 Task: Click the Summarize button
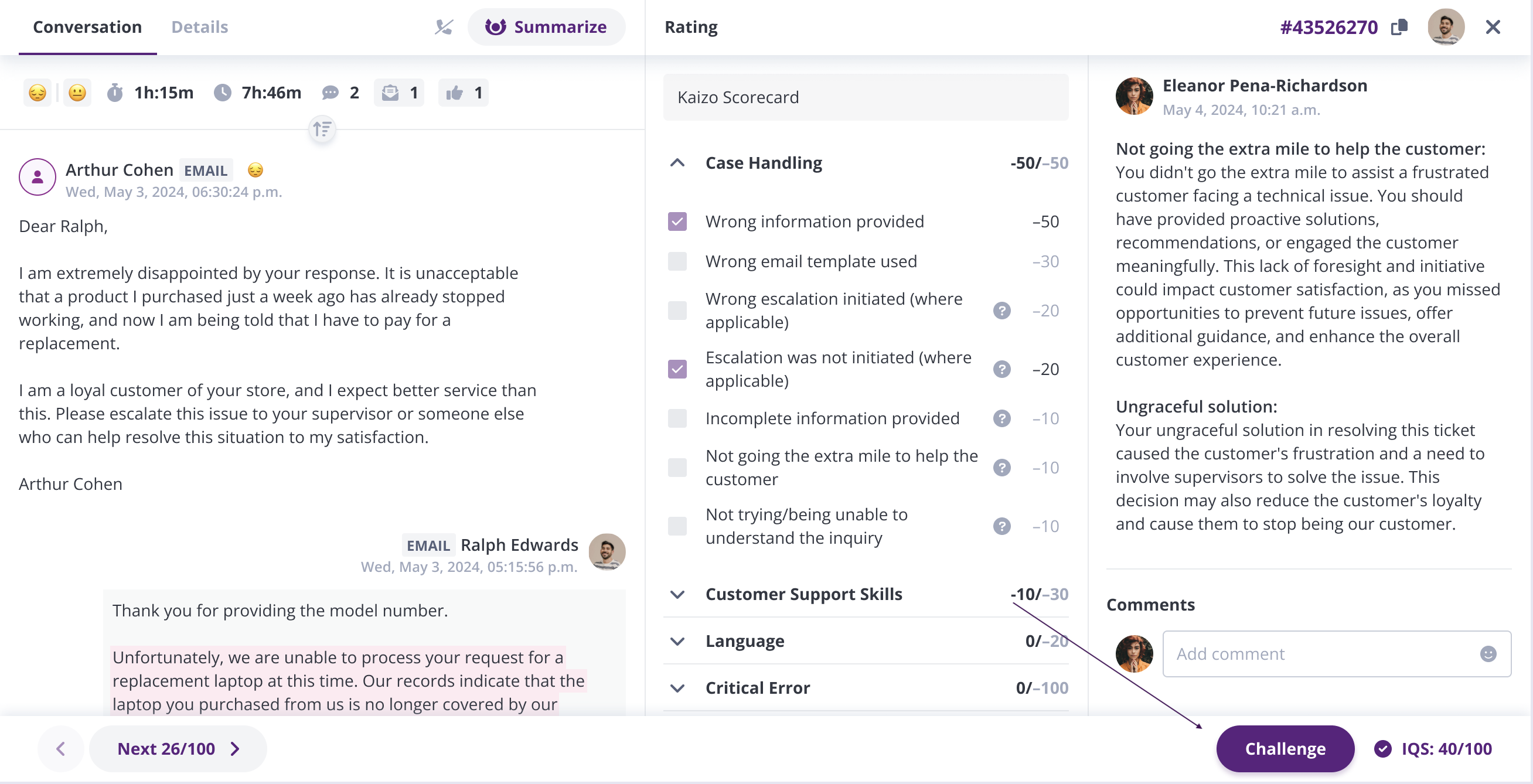546,28
